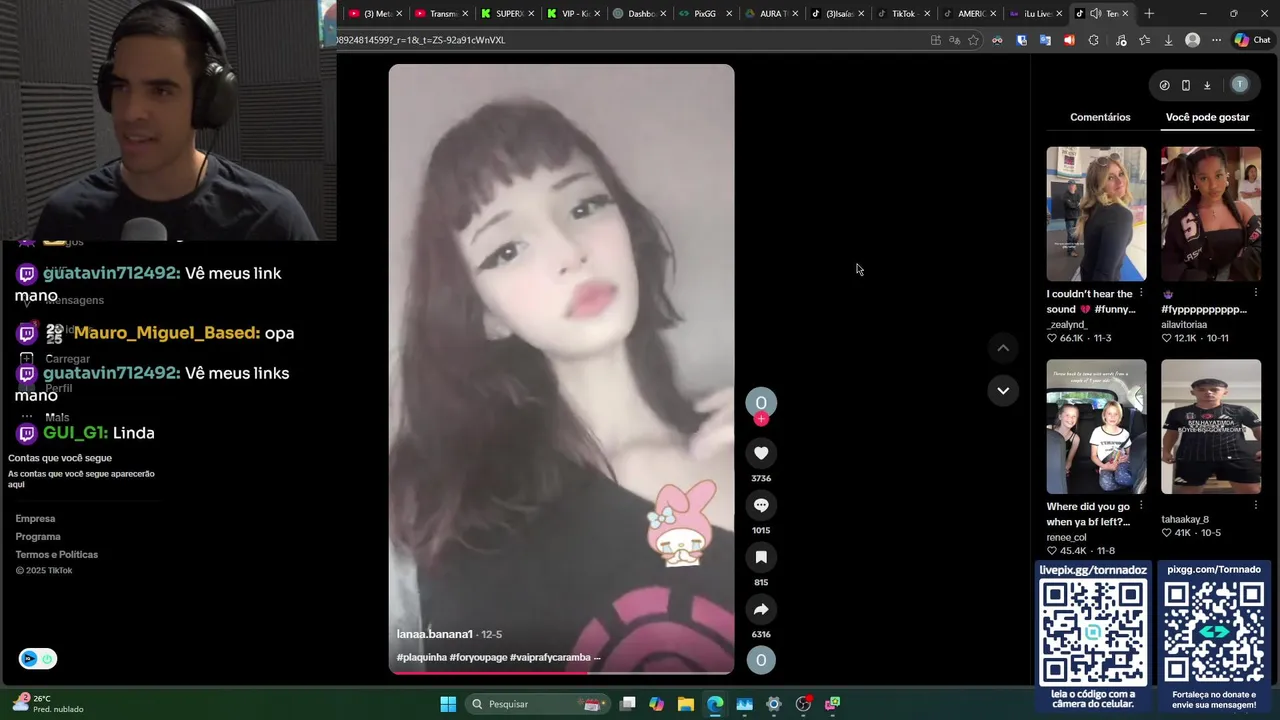Open weather widget showing 26°C
Viewport: 1280px width, 720px height.
[x=46, y=703]
